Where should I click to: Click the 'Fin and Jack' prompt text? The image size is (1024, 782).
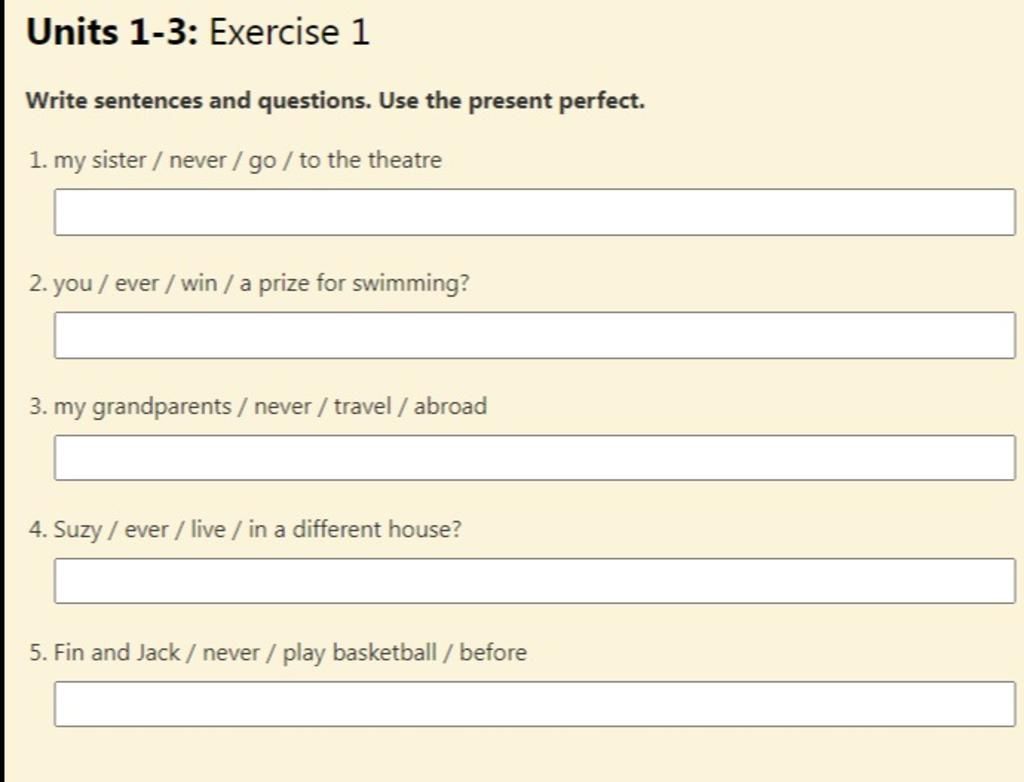tap(117, 652)
